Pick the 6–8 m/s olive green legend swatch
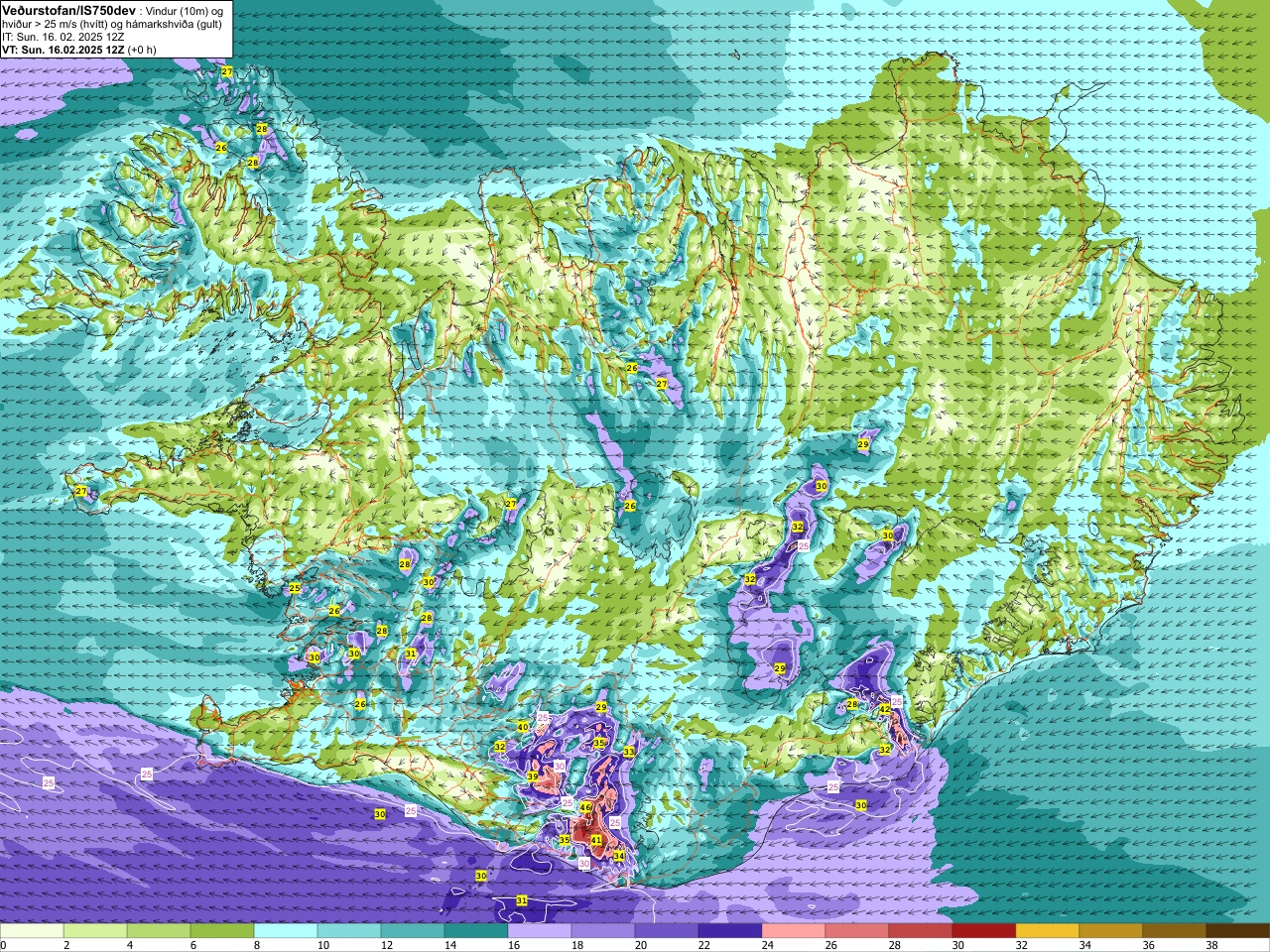 pos(222,931)
